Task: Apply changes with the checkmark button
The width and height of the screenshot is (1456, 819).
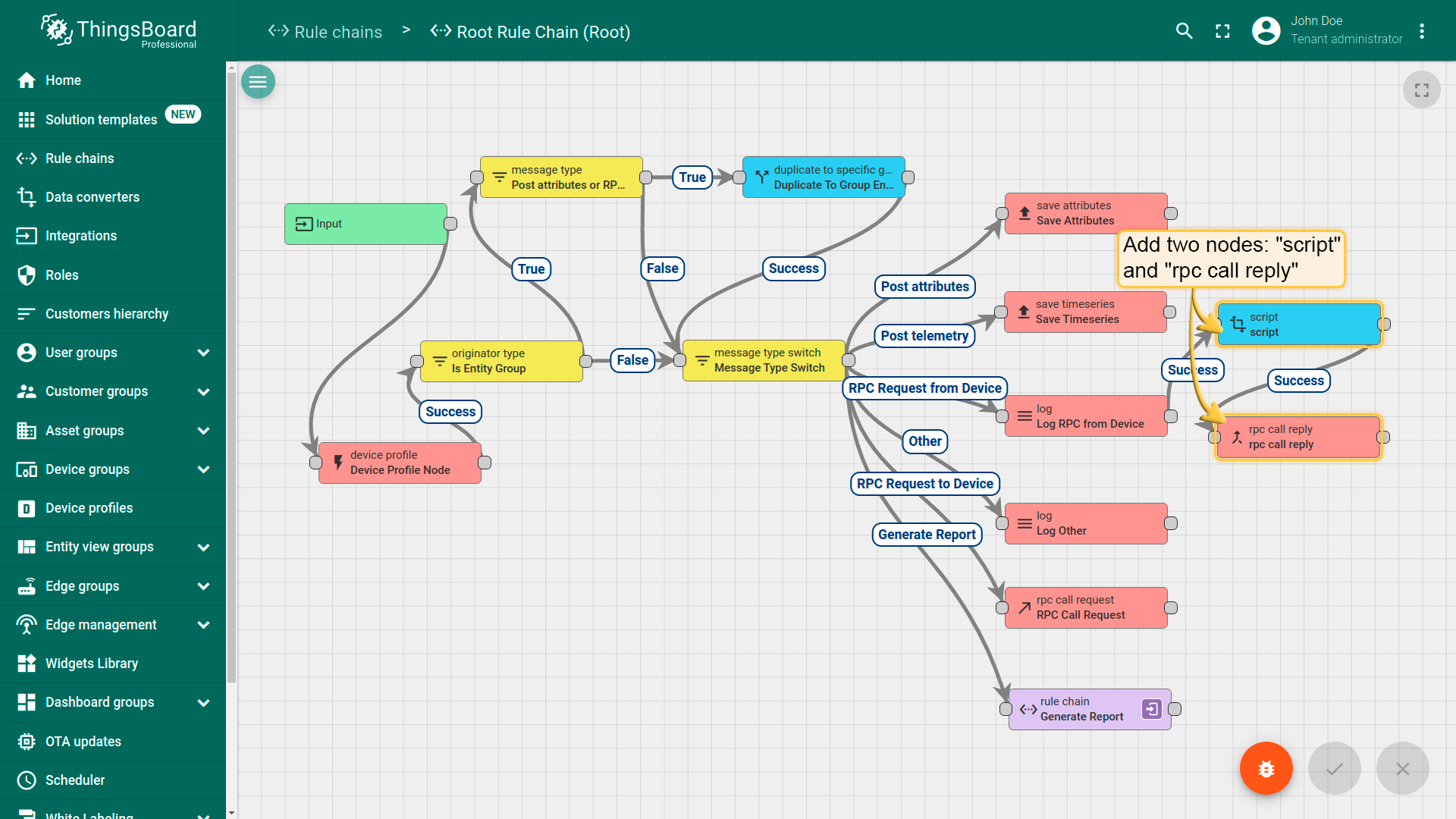Action: 1334,768
